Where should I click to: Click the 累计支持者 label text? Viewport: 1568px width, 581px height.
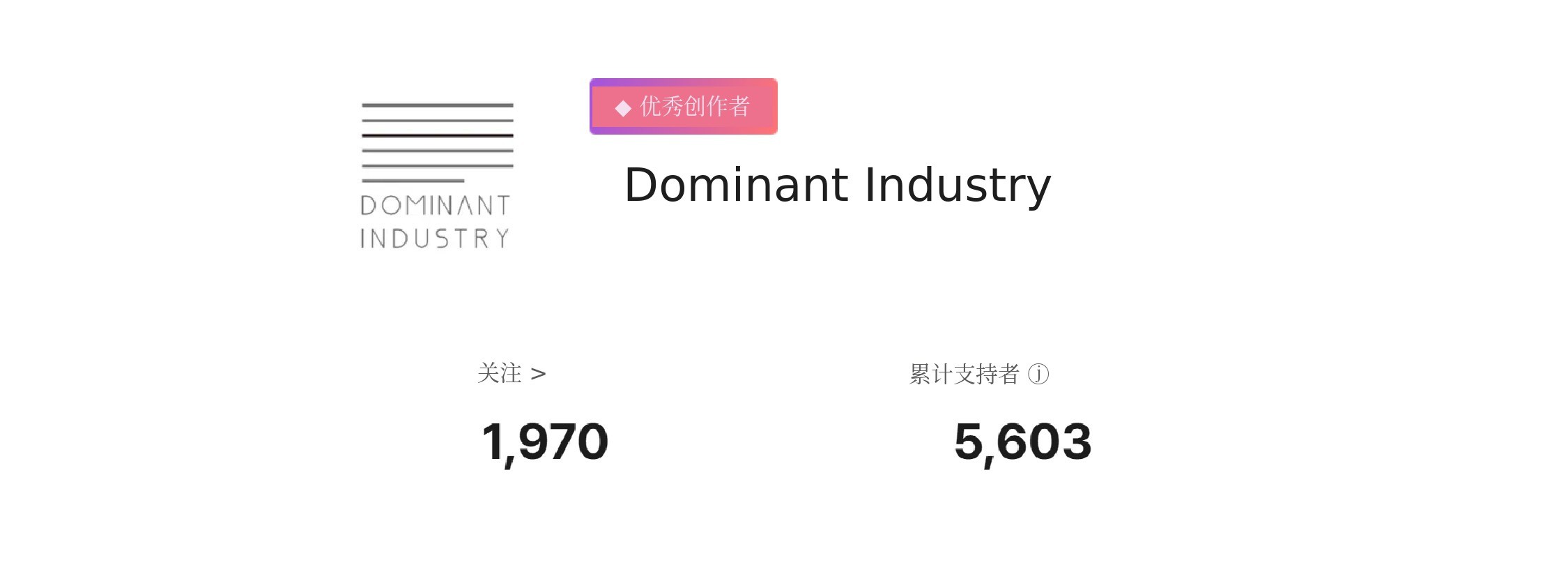pos(964,375)
